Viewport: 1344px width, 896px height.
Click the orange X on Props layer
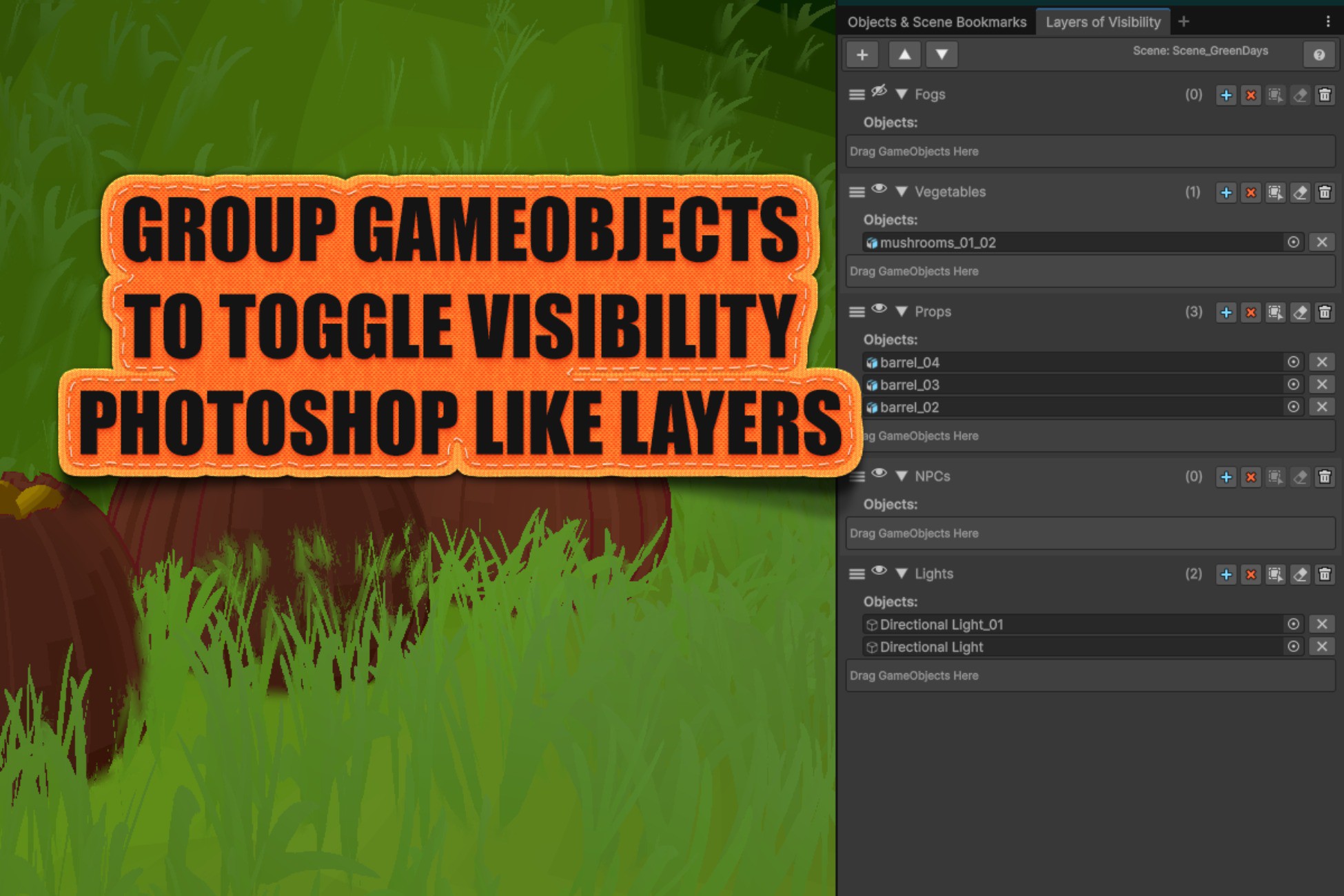pos(1250,312)
